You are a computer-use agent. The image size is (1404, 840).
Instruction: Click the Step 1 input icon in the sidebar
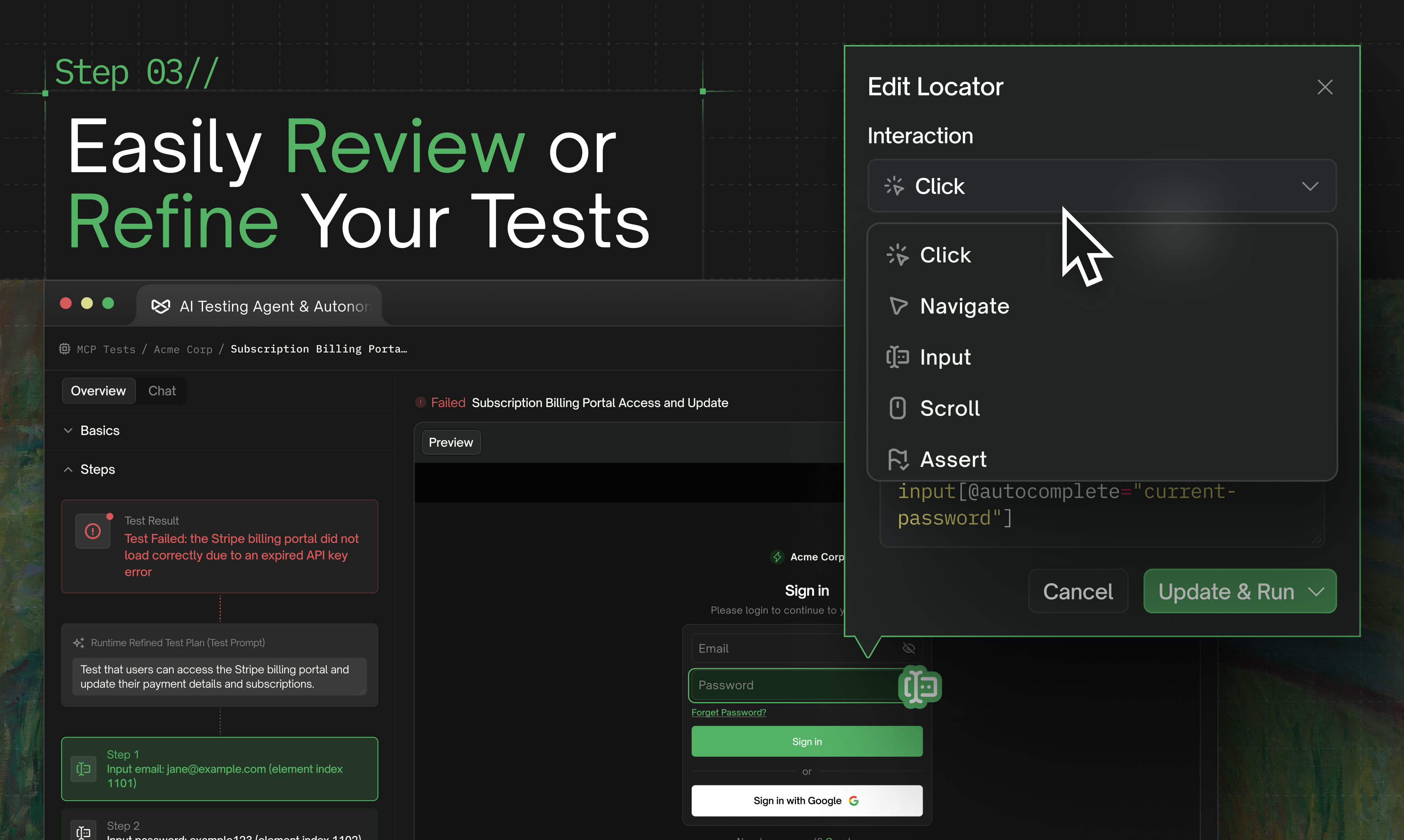click(83, 769)
